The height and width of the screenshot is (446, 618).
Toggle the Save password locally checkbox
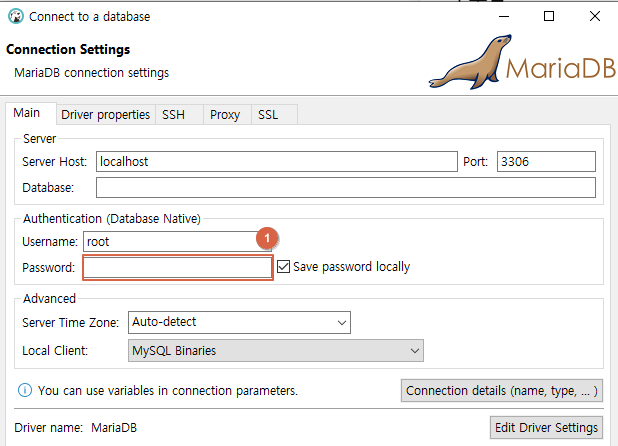point(283,267)
